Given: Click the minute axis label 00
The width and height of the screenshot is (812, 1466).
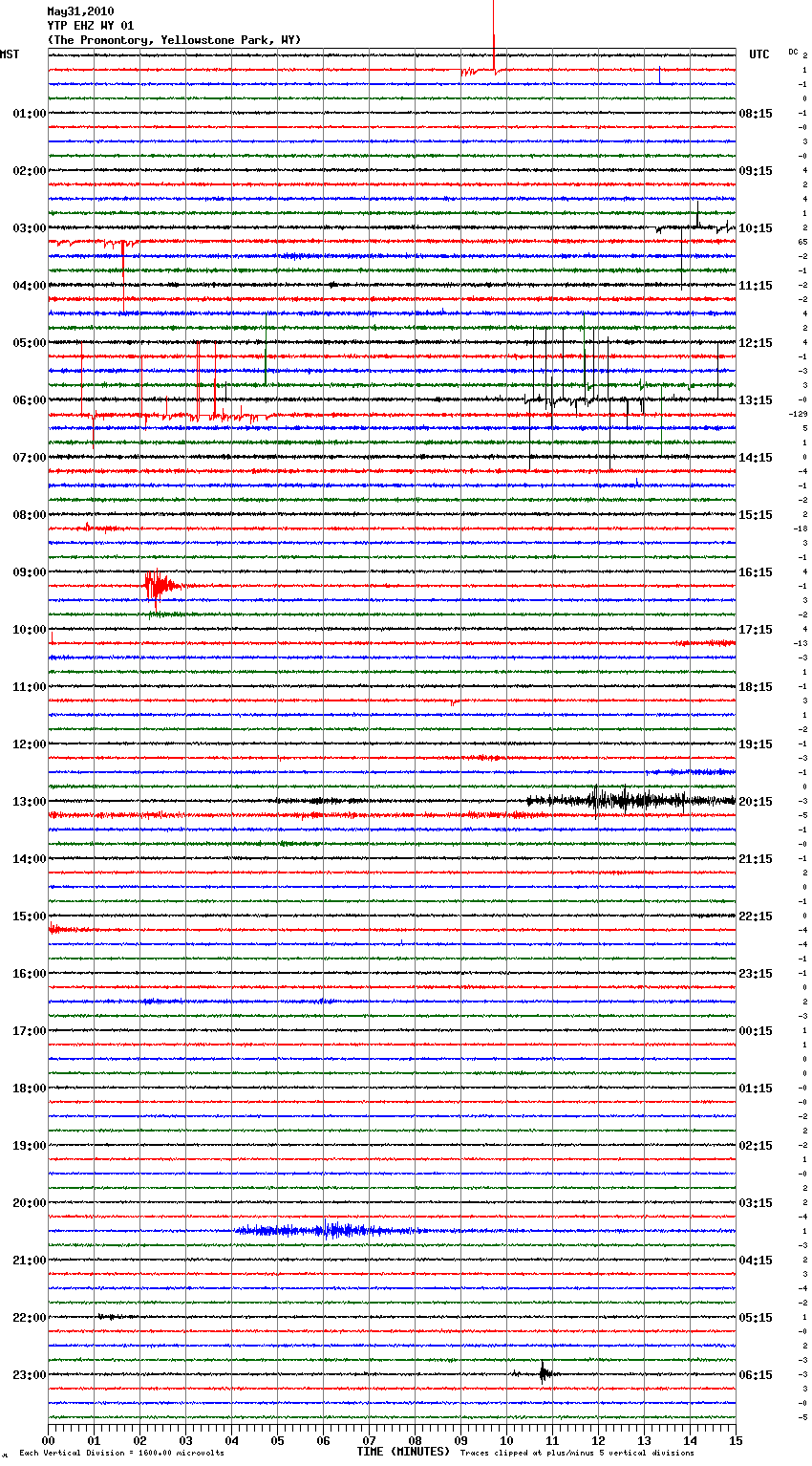Looking at the screenshot, I should 48,1440.
